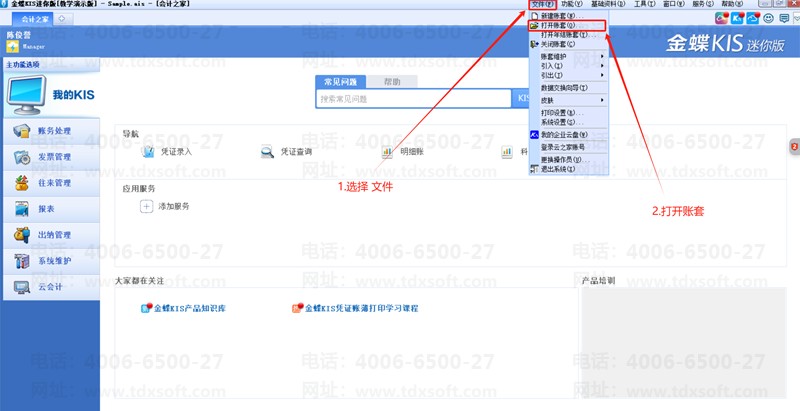Open the 发票管理 module in sidebar
This screenshot has height=411, width=800.
click(x=51, y=157)
